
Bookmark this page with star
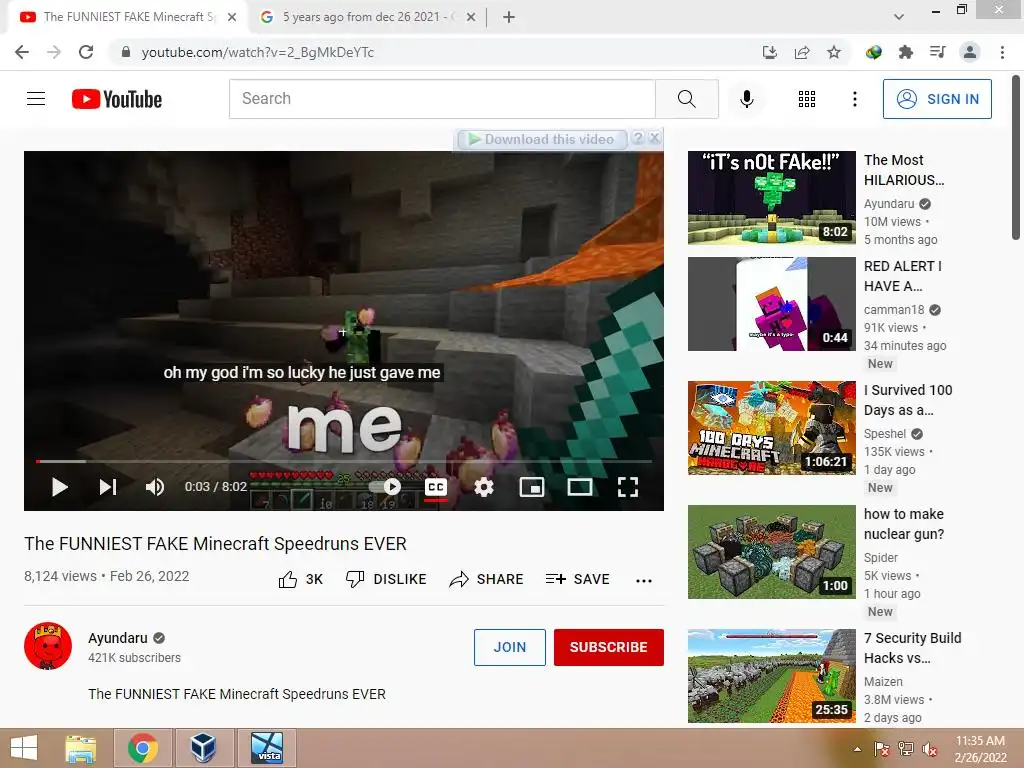[x=834, y=52]
